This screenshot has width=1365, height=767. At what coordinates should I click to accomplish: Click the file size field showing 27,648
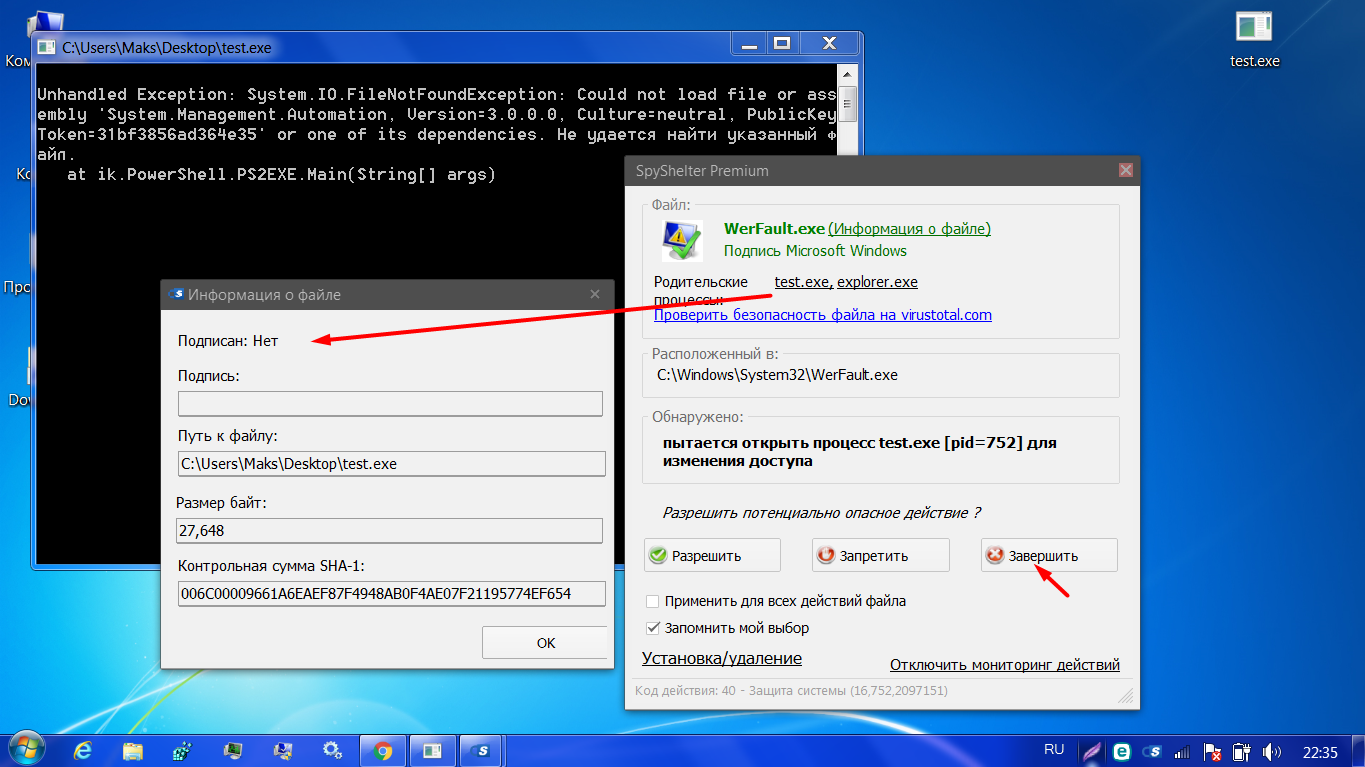(x=390, y=530)
